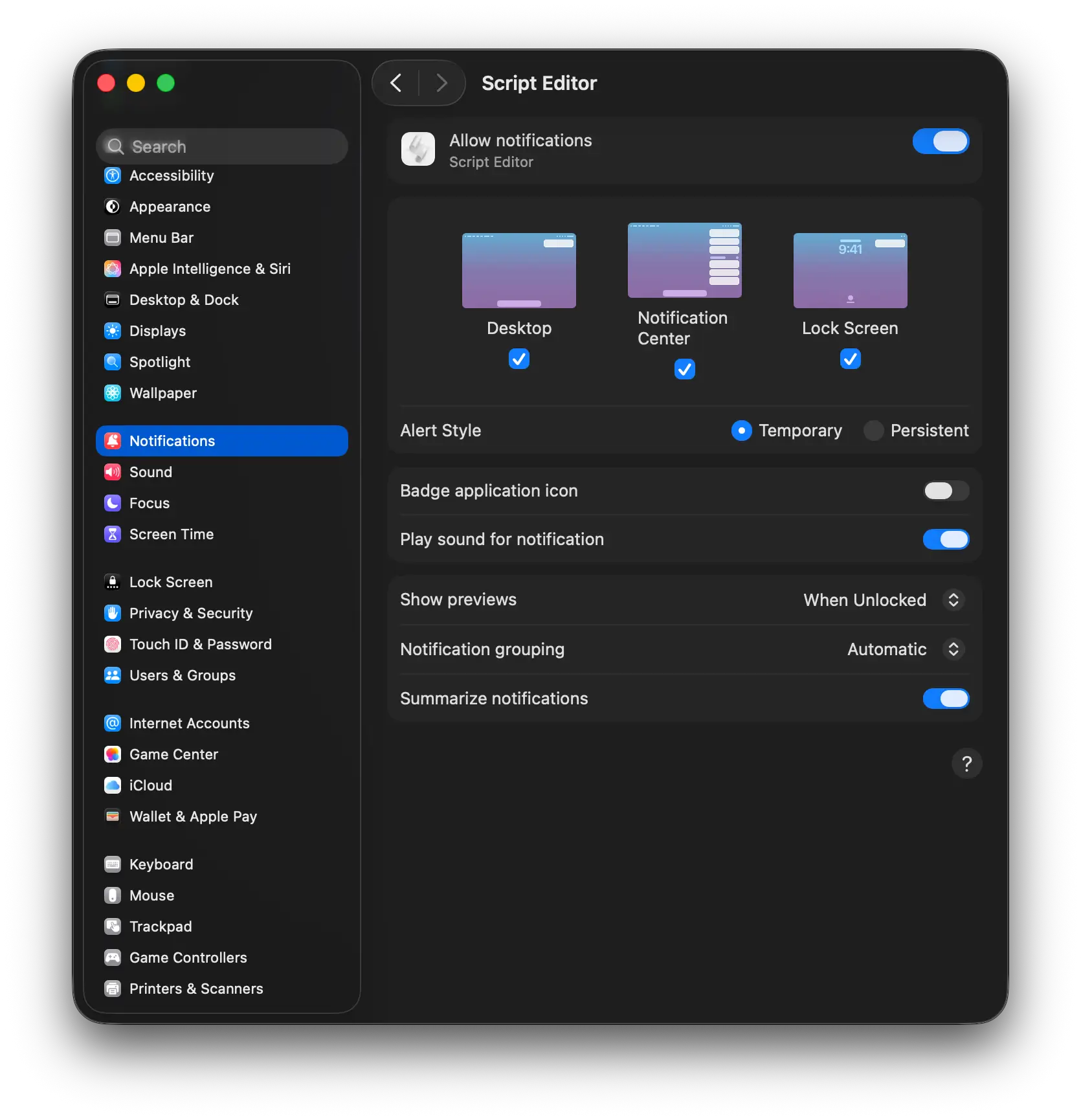Uncheck the Lock Screen checkbox
The image size is (1081, 1120).
click(850, 359)
